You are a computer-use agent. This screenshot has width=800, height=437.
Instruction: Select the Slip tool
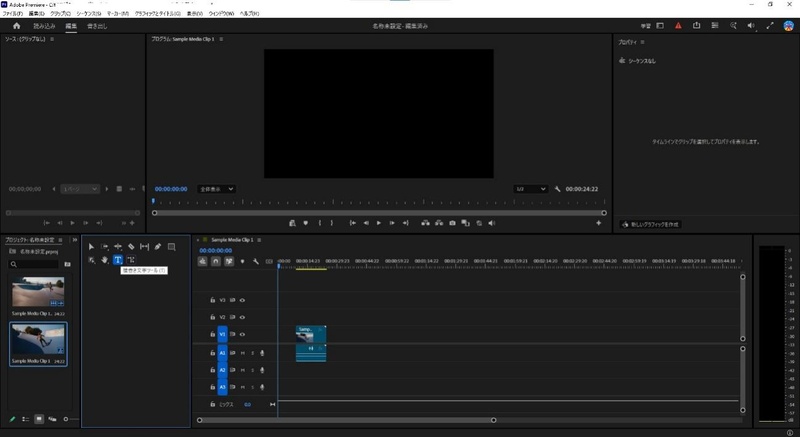144,247
